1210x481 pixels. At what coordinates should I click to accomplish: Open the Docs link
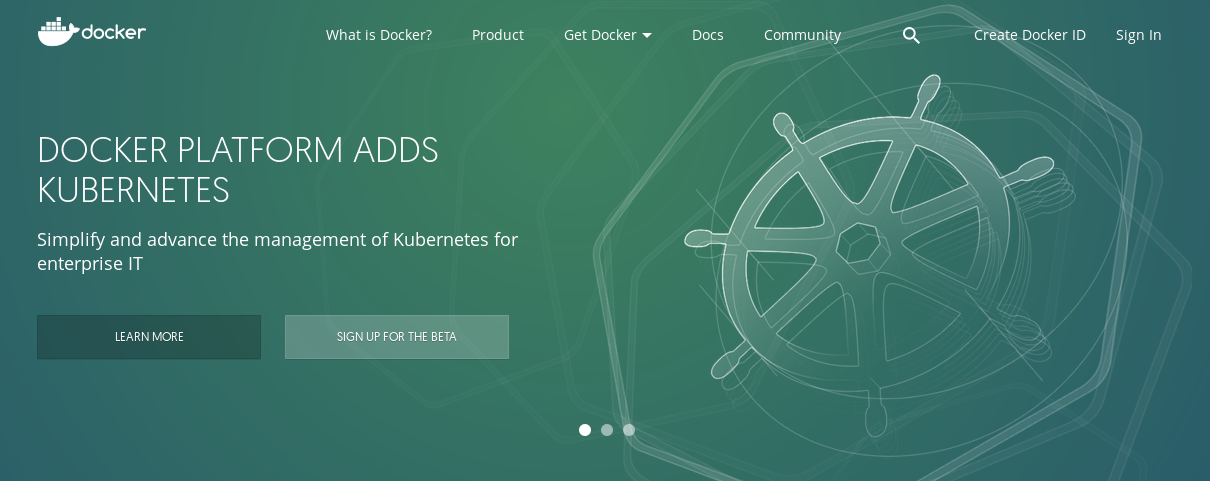(708, 35)
